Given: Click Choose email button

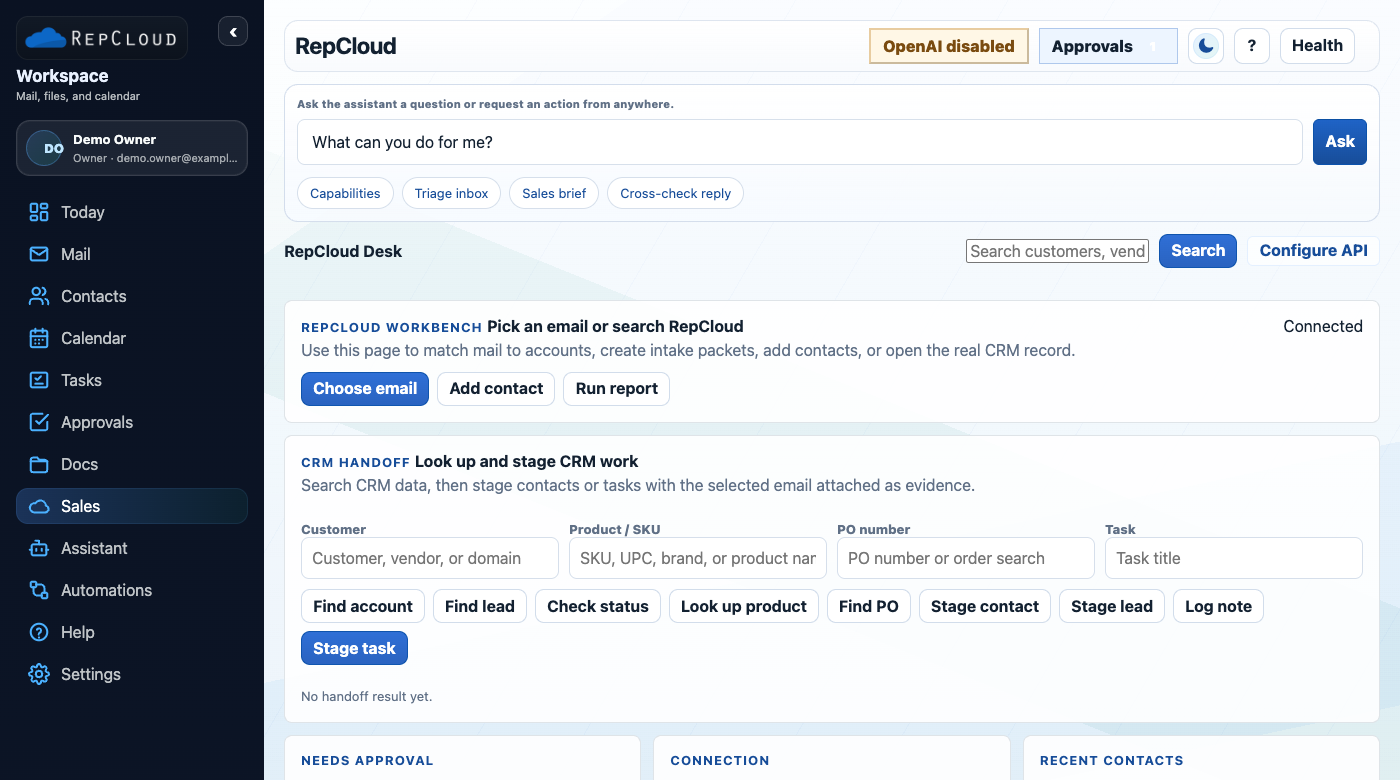Looking at the screenshot, I should click(x=365, y=389).
